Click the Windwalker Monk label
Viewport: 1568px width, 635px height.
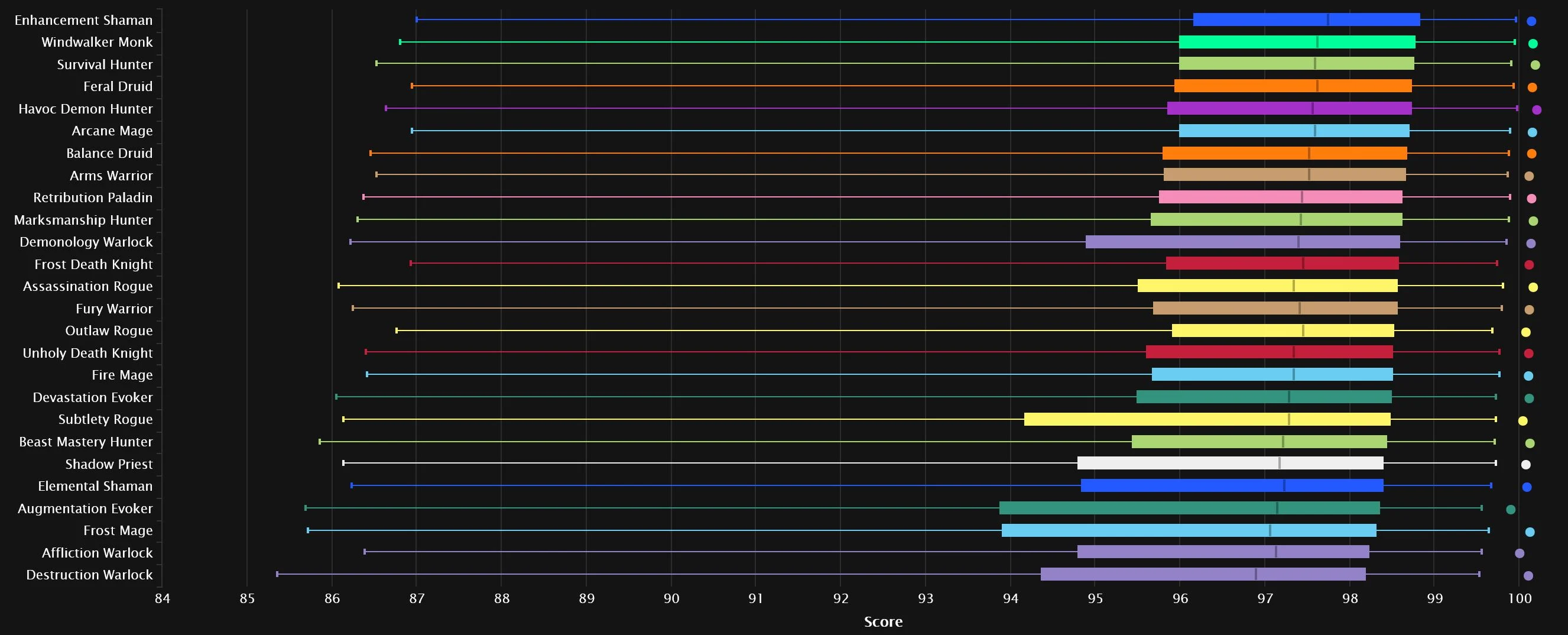pos(97,42)
